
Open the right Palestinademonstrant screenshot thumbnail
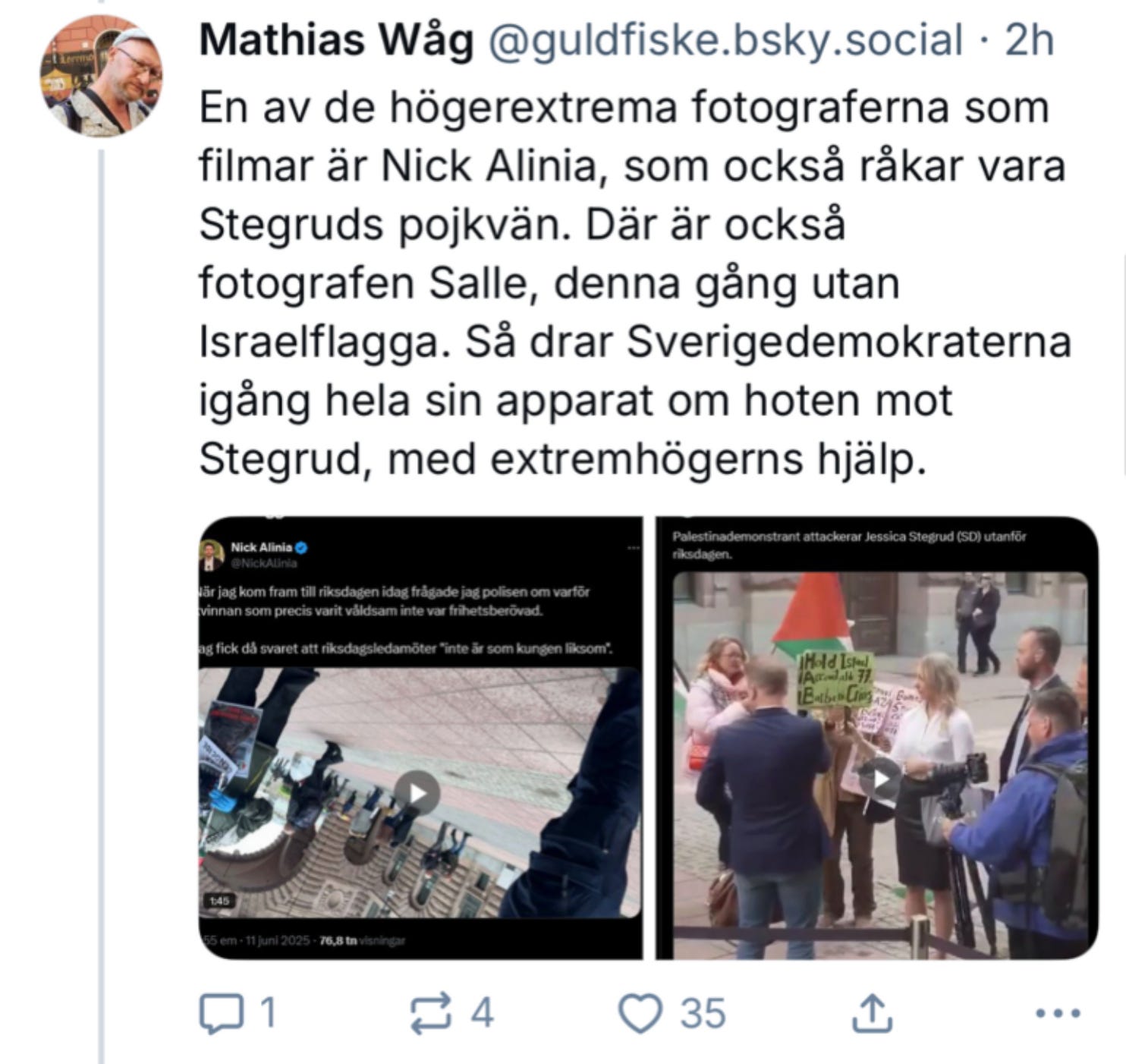tap(877, 738)
